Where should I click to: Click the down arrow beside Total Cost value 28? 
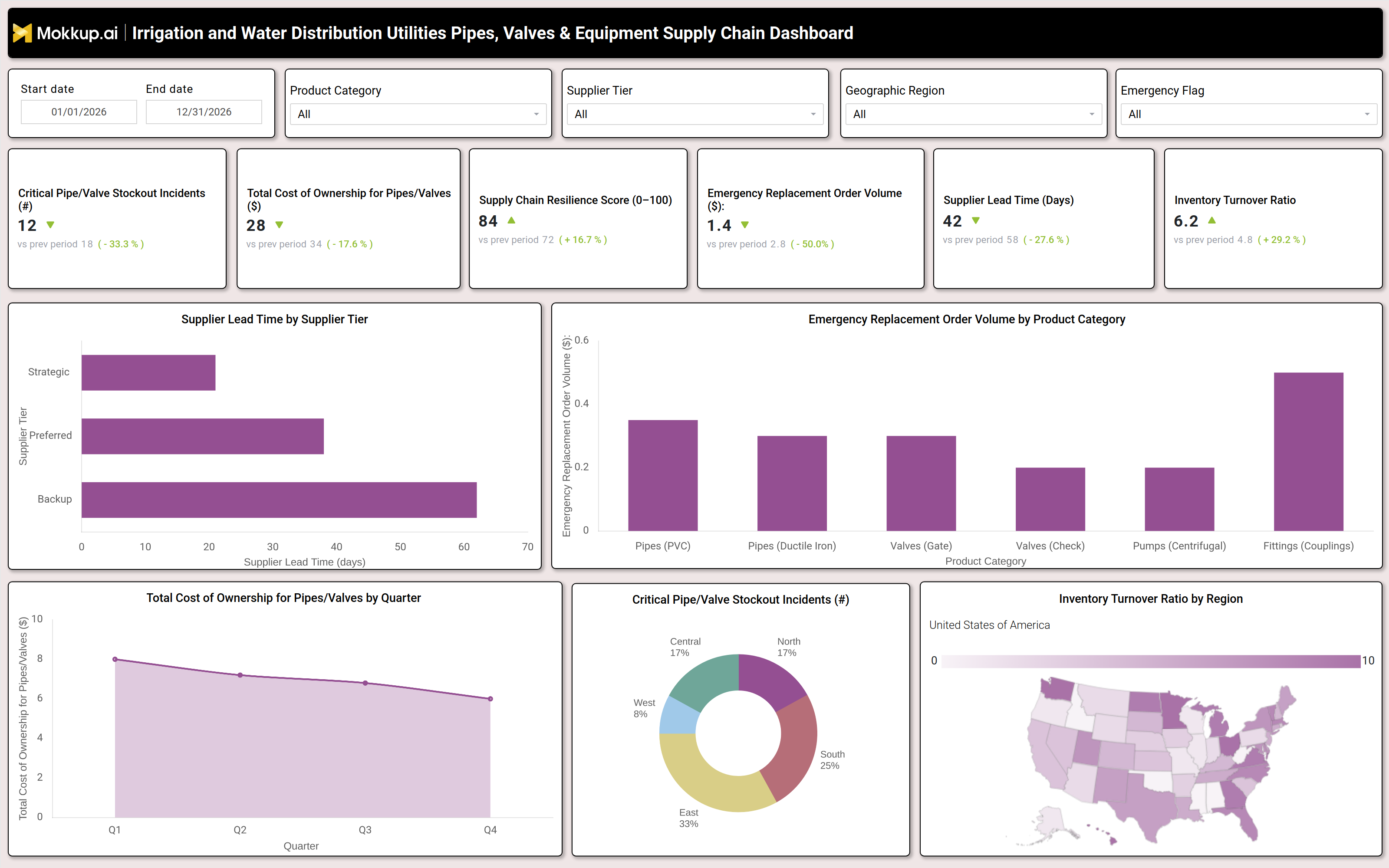pos(280,225)
